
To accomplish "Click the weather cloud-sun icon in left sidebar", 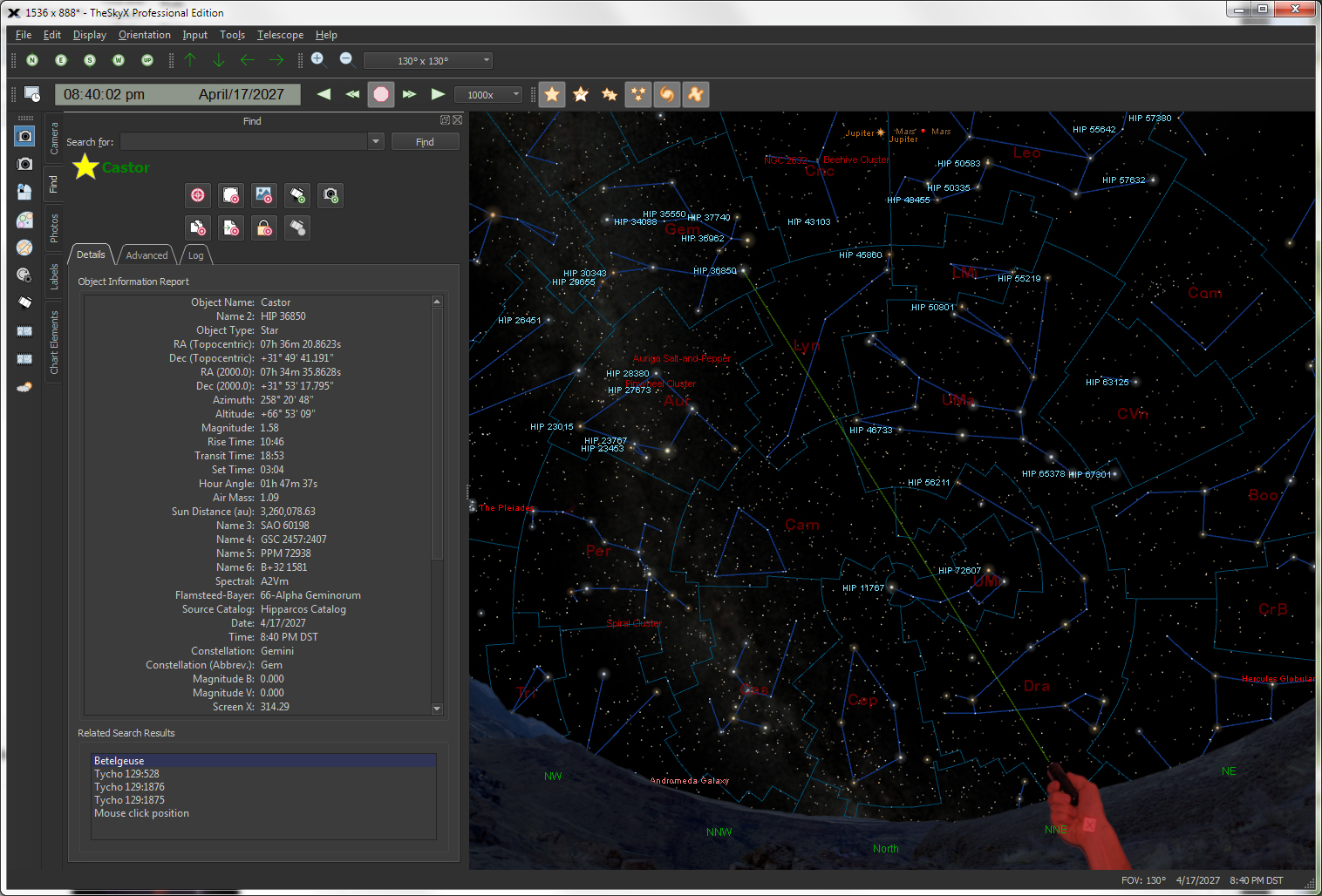I will [x=25, y=387].
